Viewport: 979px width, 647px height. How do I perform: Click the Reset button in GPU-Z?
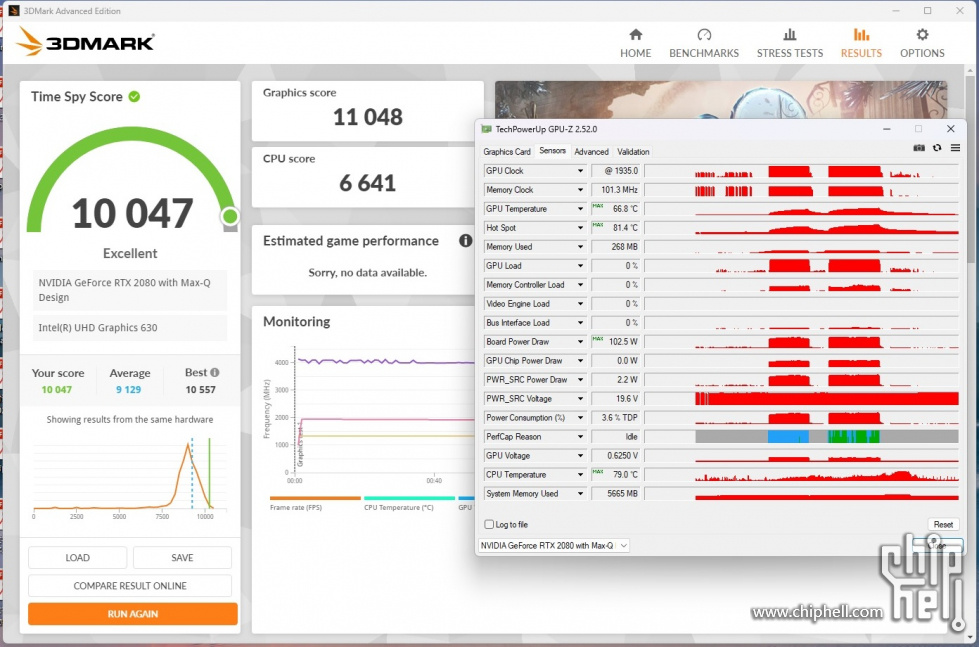point(943,525)
